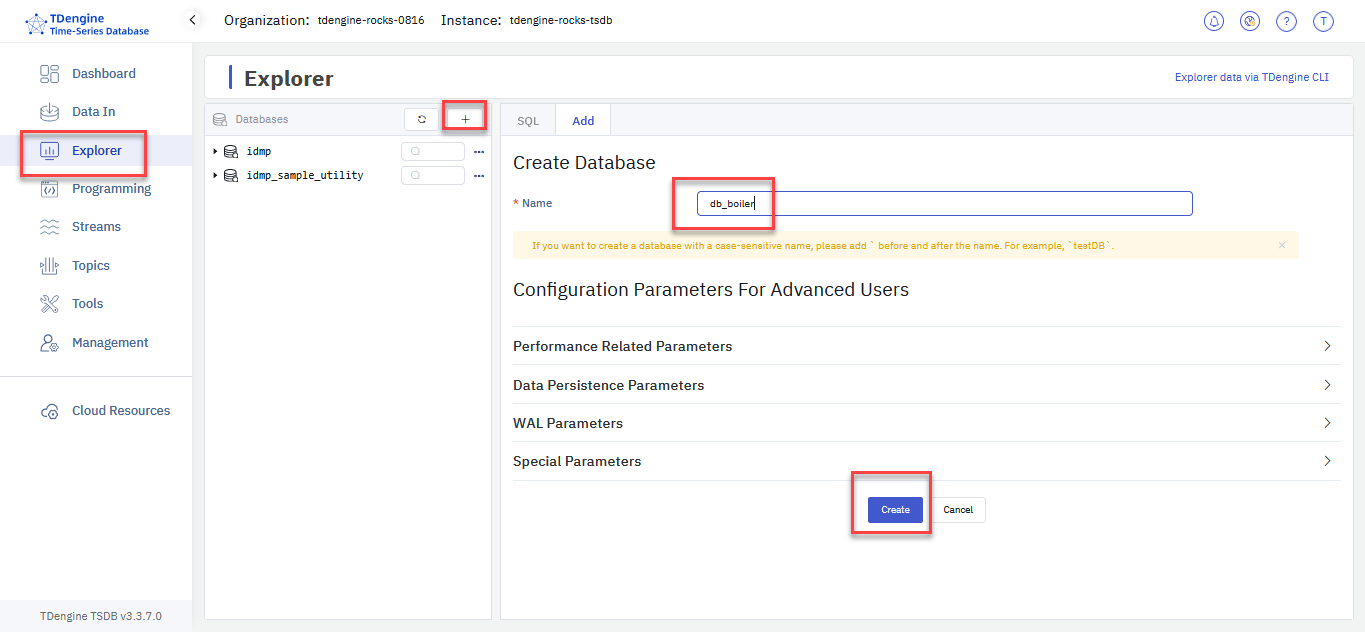Expand the idmp database tree node
Screen dimensions: 1365x632
[215, 151]
